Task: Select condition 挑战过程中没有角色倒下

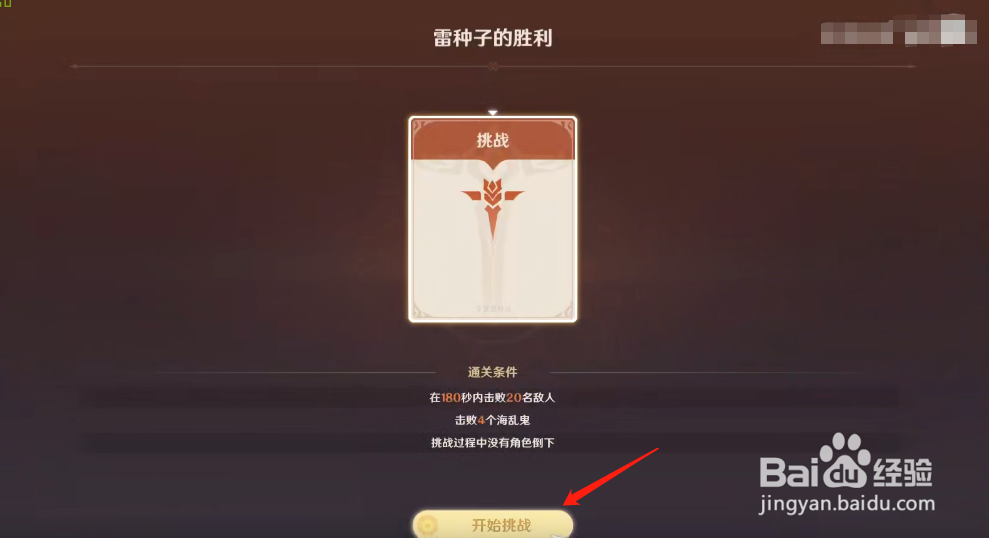Action: pyautogui.click(x=493, y=443)
